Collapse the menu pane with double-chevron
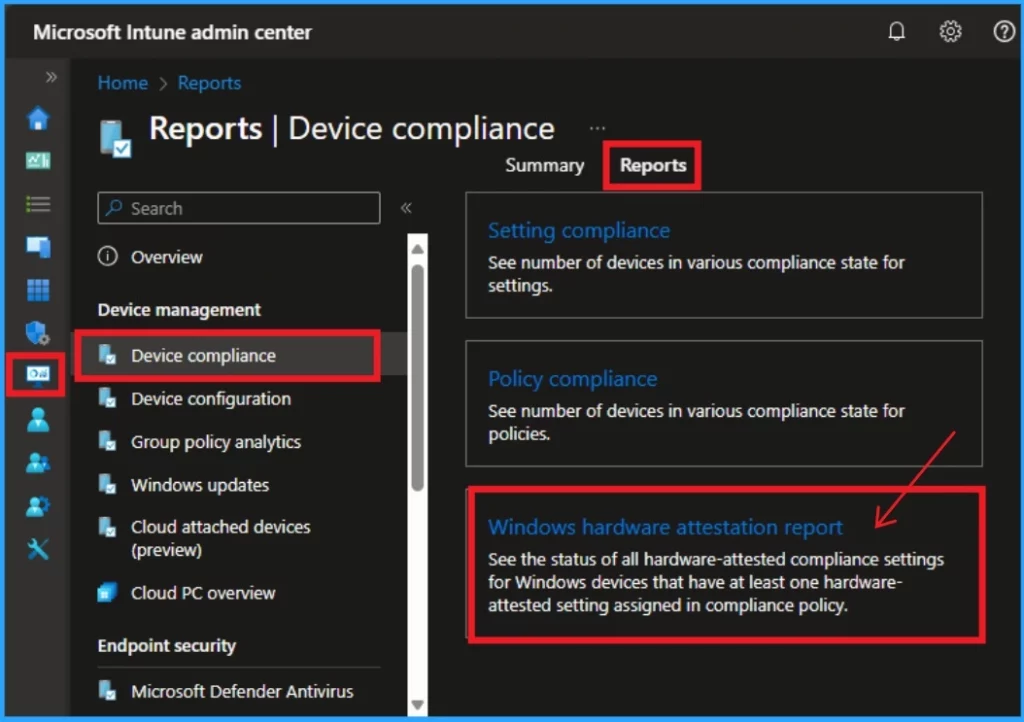Image resolution: width=1024 pixels, height=722 pixels. (406, 208)
